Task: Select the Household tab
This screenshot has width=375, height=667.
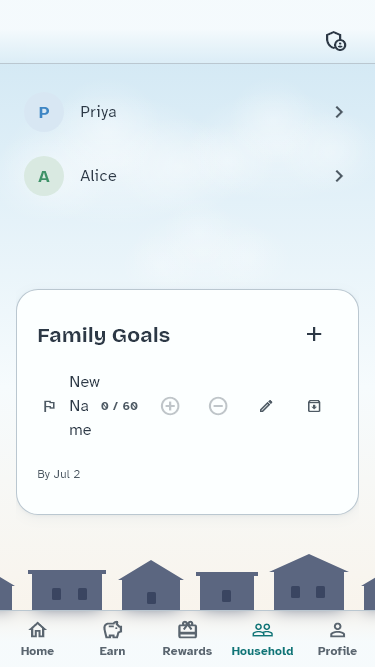Action: pyautogui.click(x=262, y=638)
